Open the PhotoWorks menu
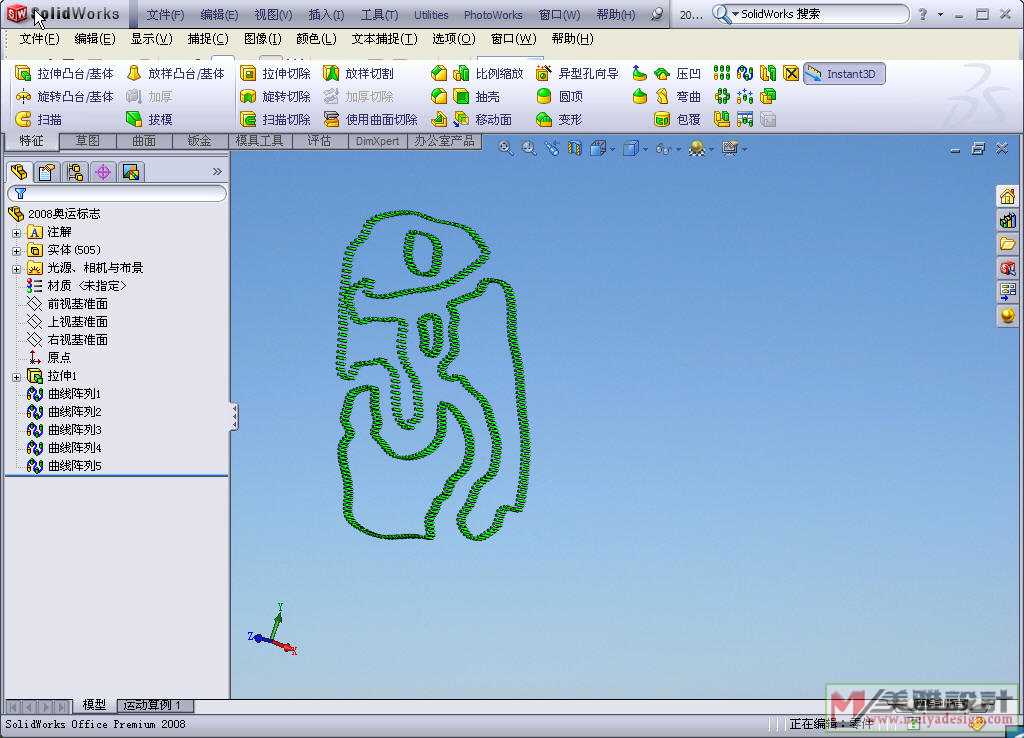 [493, 14]
